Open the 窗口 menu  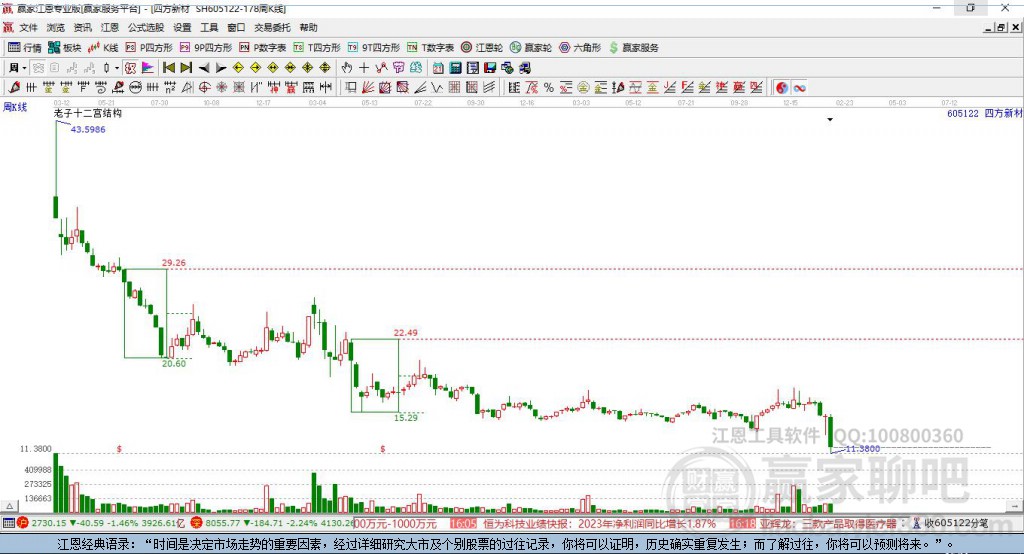236,27
